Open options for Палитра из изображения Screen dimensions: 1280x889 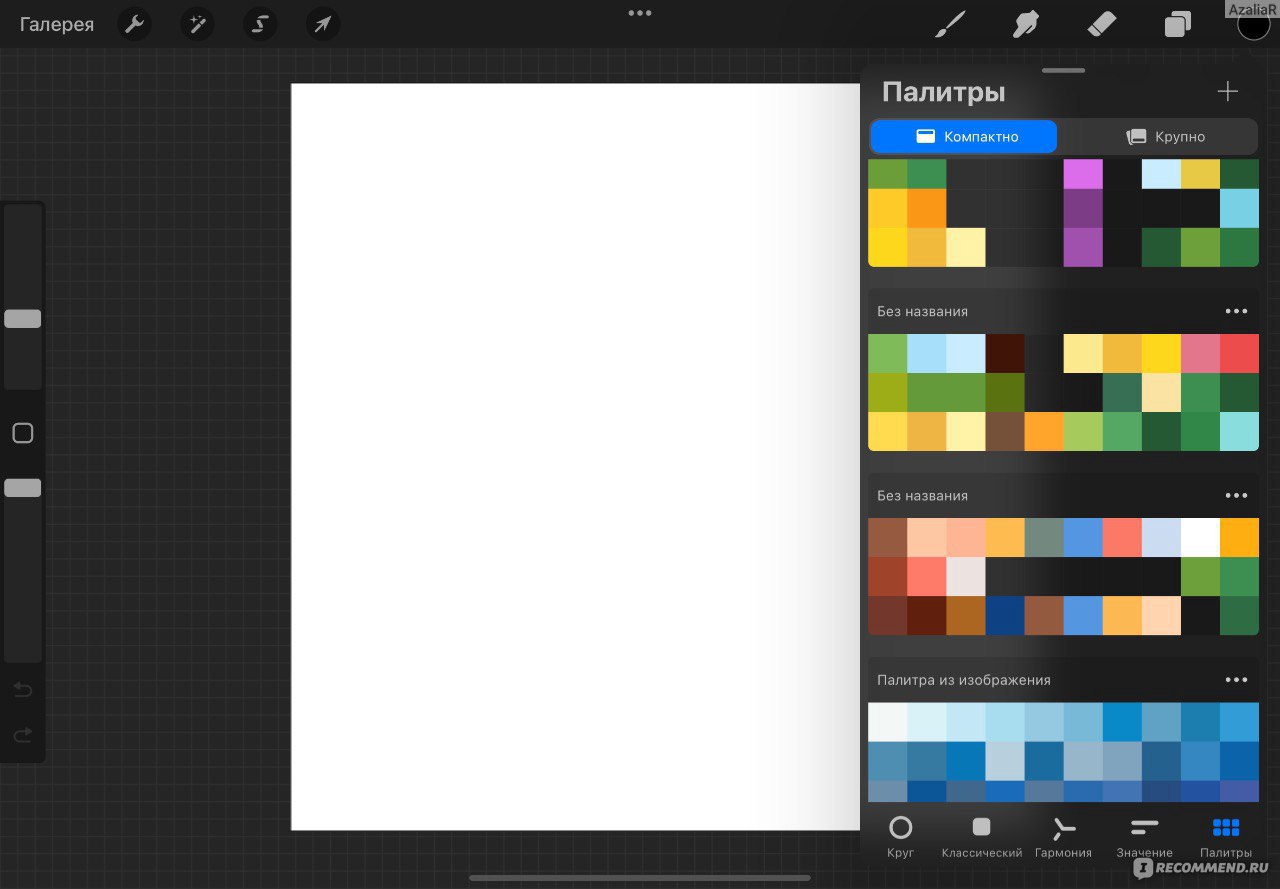[x=1236, y=679]
